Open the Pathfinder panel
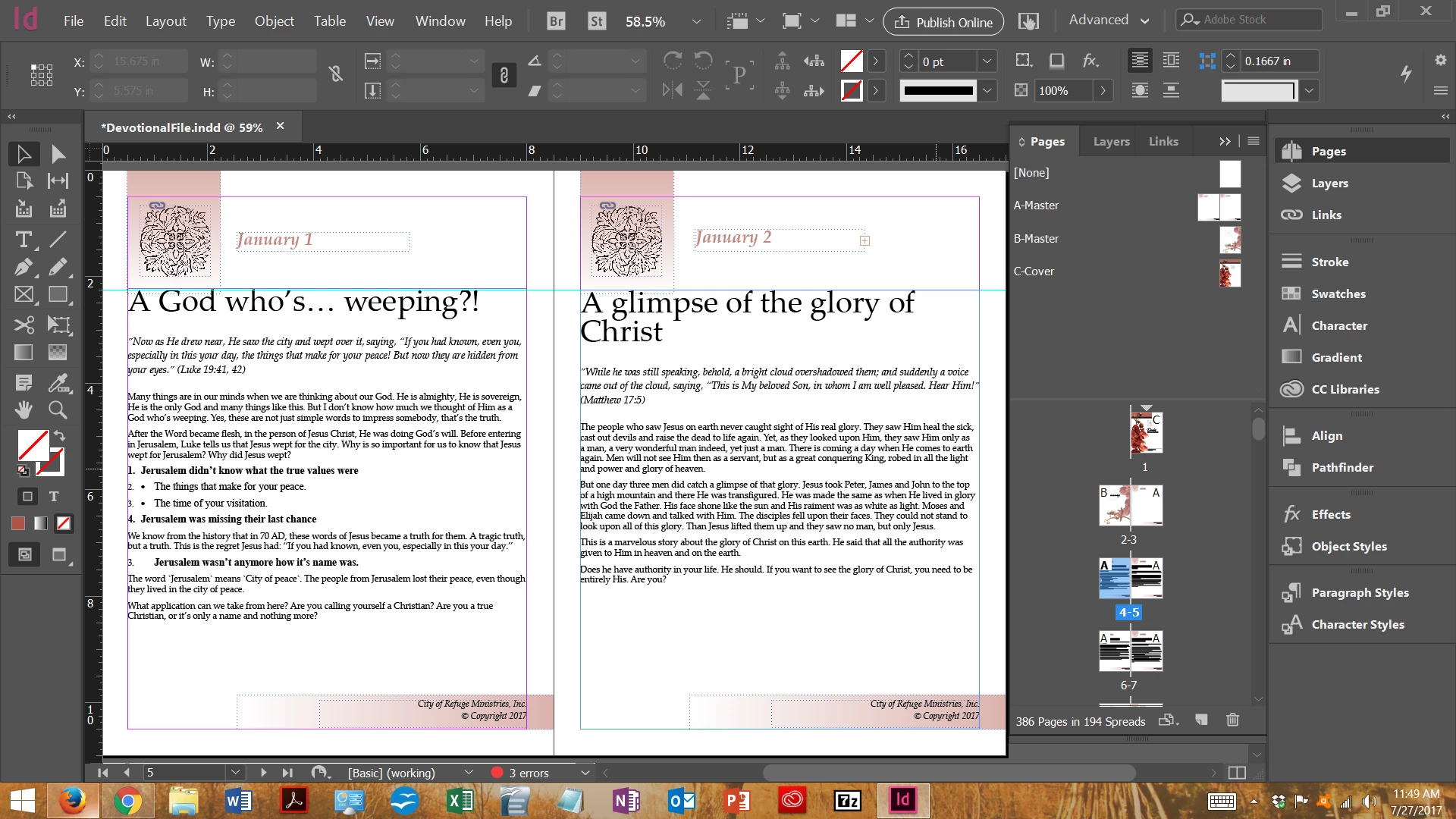 (1341, 467)
